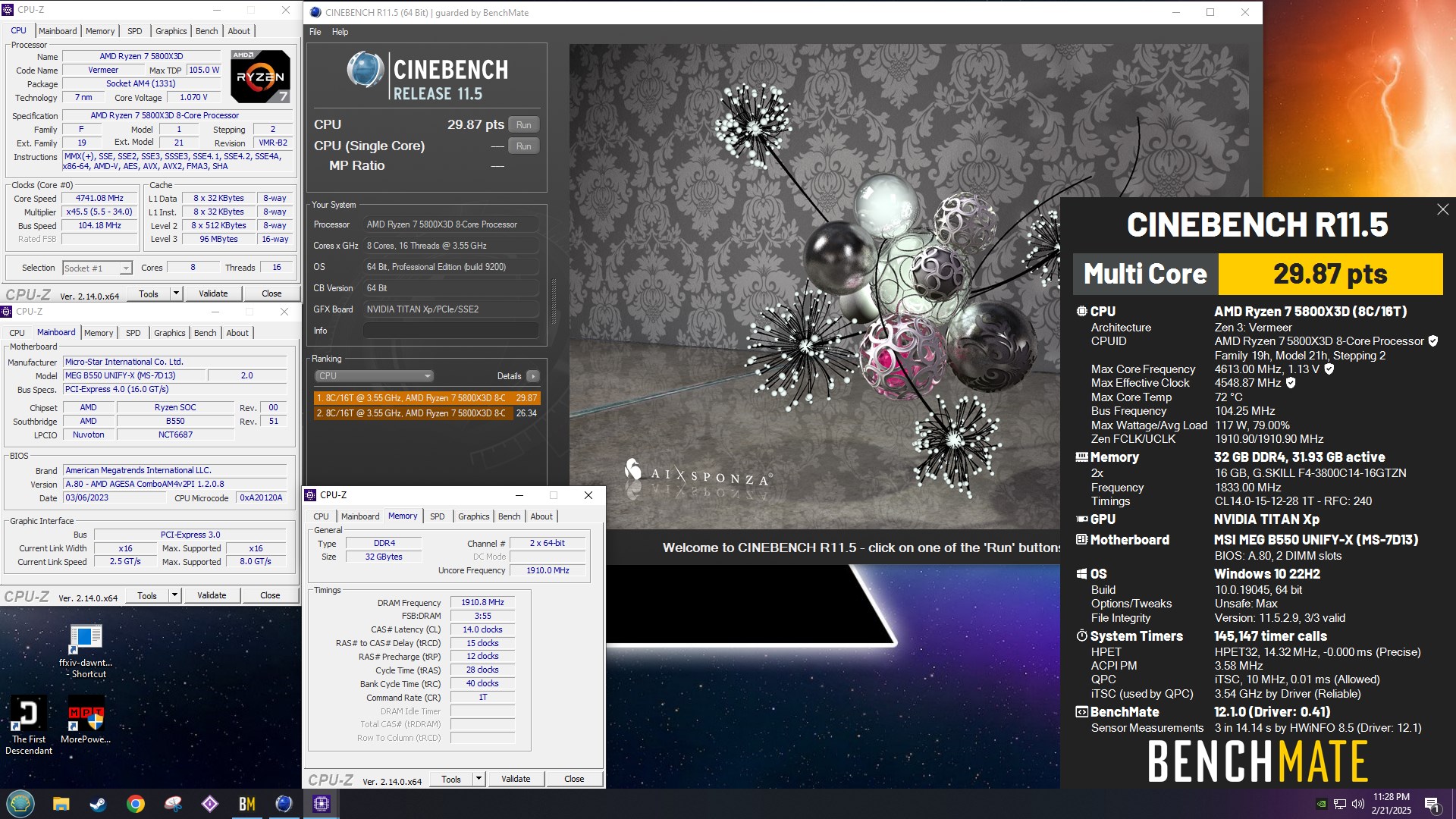Launch Google Chrome from the taskbar

pos(136,804)
